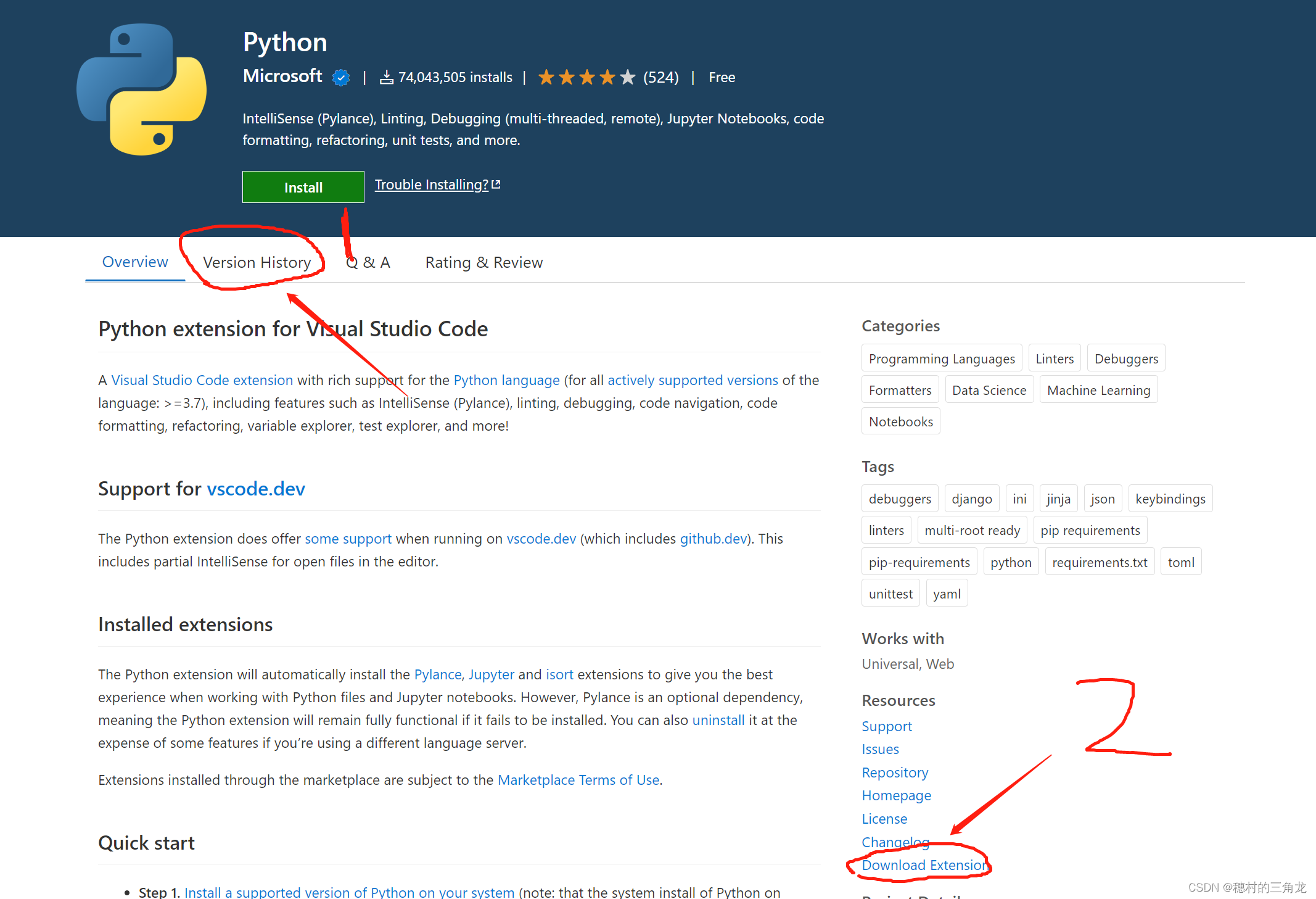Click the unittest tag
Screen dimensions: 1316x899
point(890,594)
